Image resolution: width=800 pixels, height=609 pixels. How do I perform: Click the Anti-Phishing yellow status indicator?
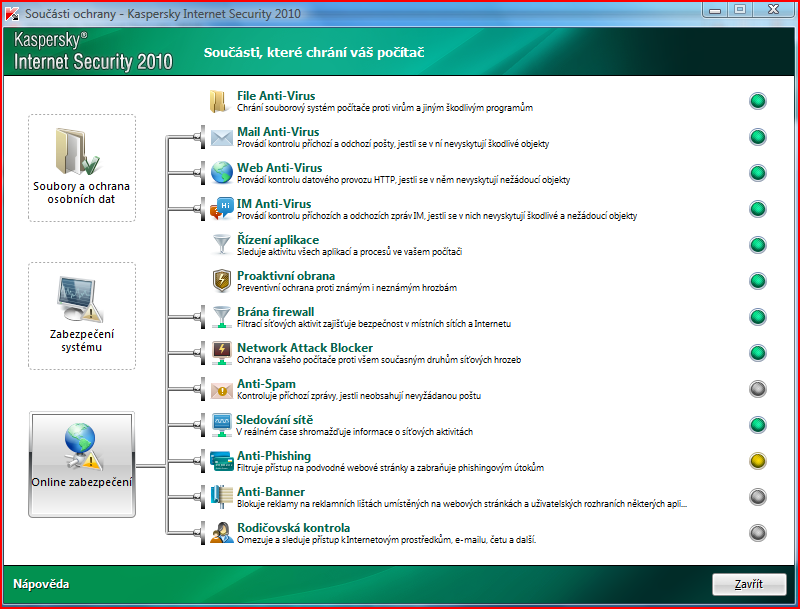click(x=758, y=461)
